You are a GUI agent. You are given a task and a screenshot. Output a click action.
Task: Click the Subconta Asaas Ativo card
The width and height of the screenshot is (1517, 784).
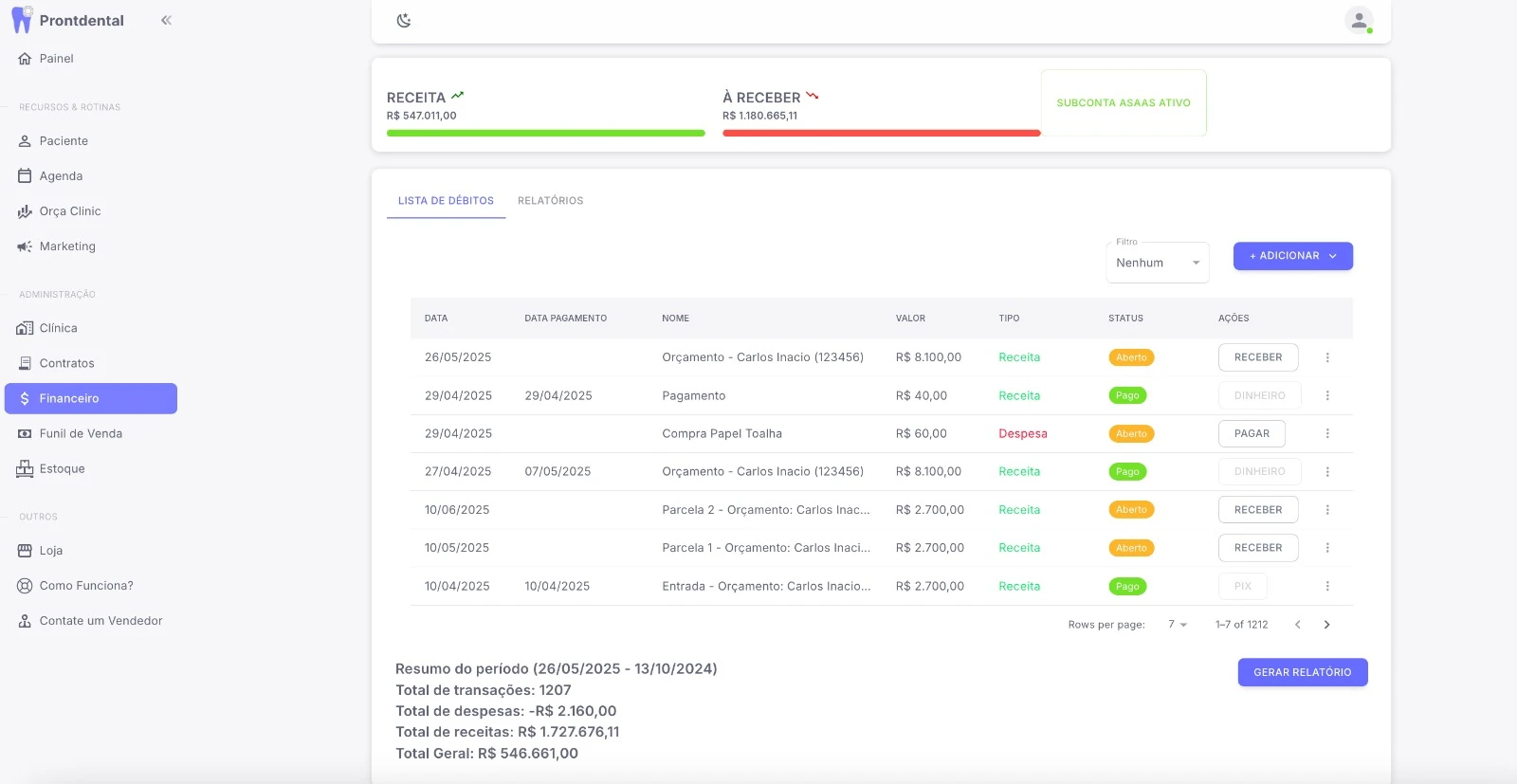click(1124, 103)
